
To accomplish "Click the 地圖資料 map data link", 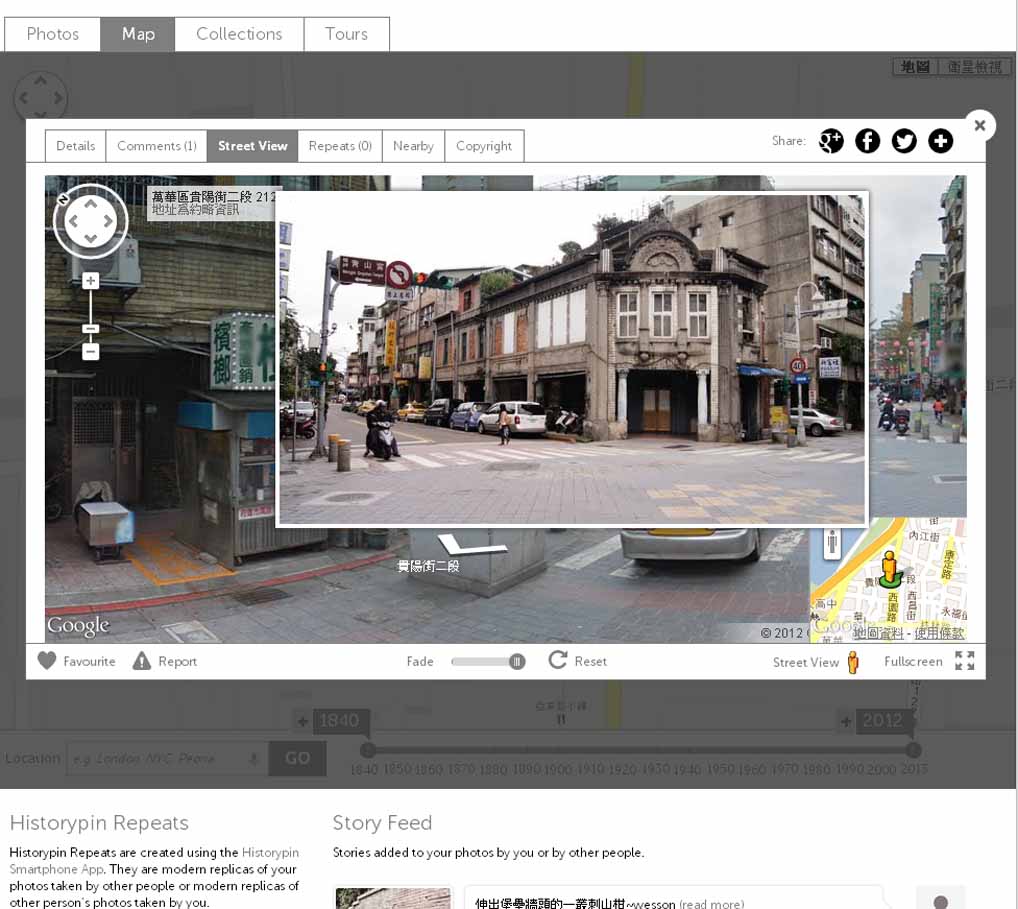I will (x=878, y=633).
